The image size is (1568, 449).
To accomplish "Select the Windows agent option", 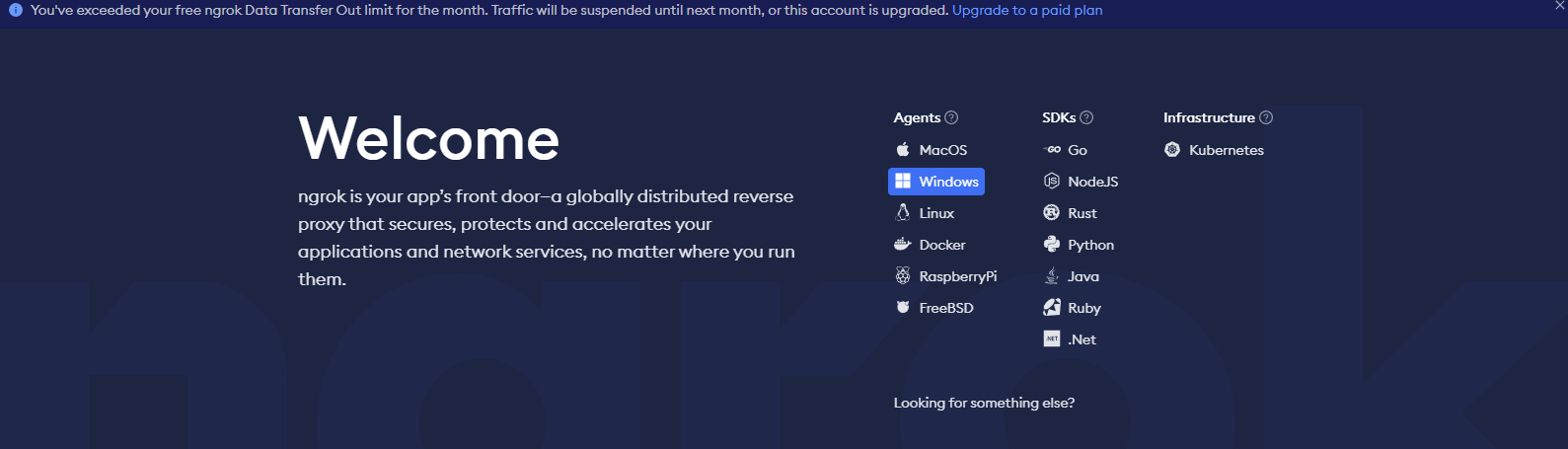I will click(936, 182).
